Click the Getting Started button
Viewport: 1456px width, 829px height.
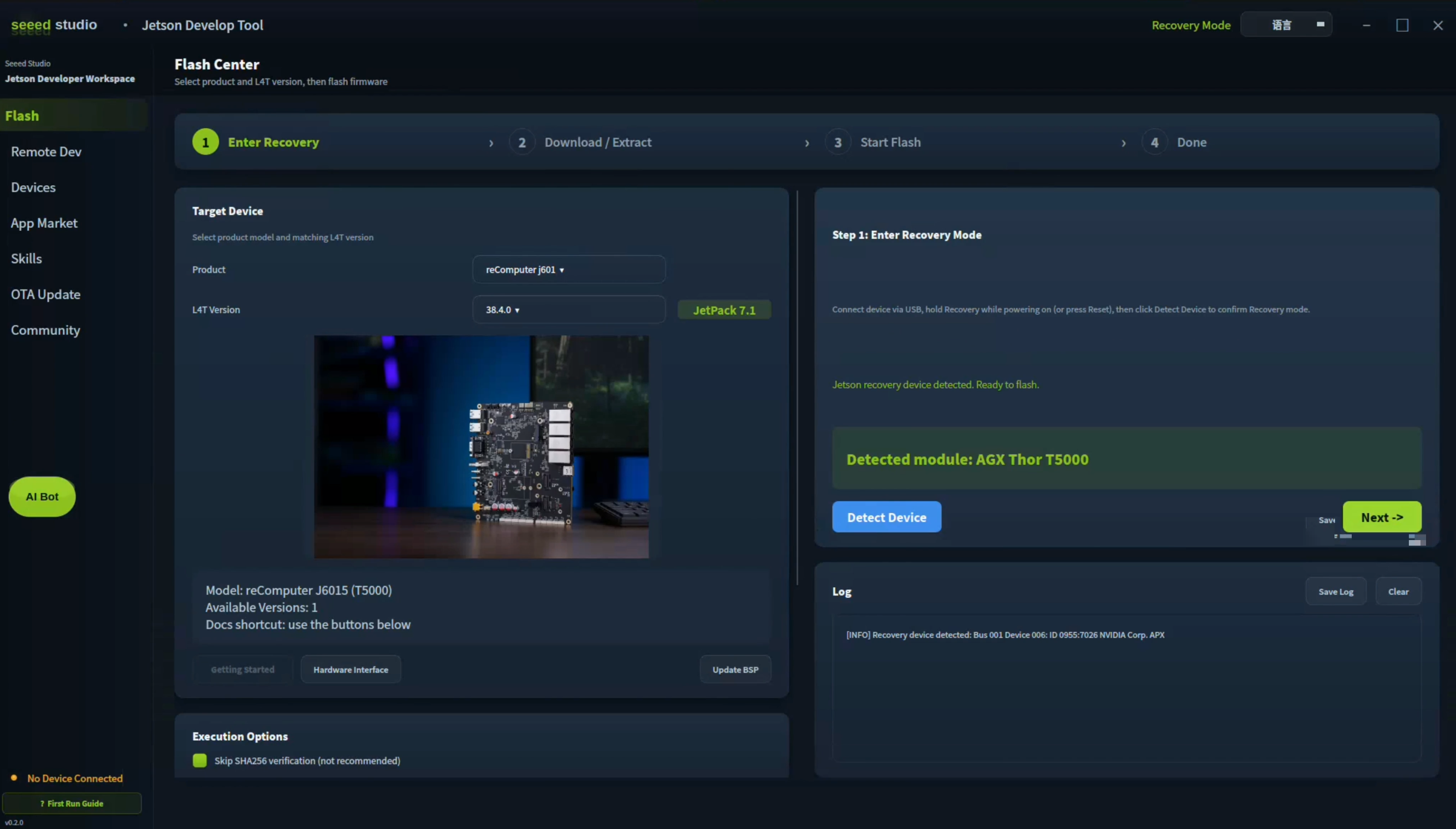click(x=242, y=670)
